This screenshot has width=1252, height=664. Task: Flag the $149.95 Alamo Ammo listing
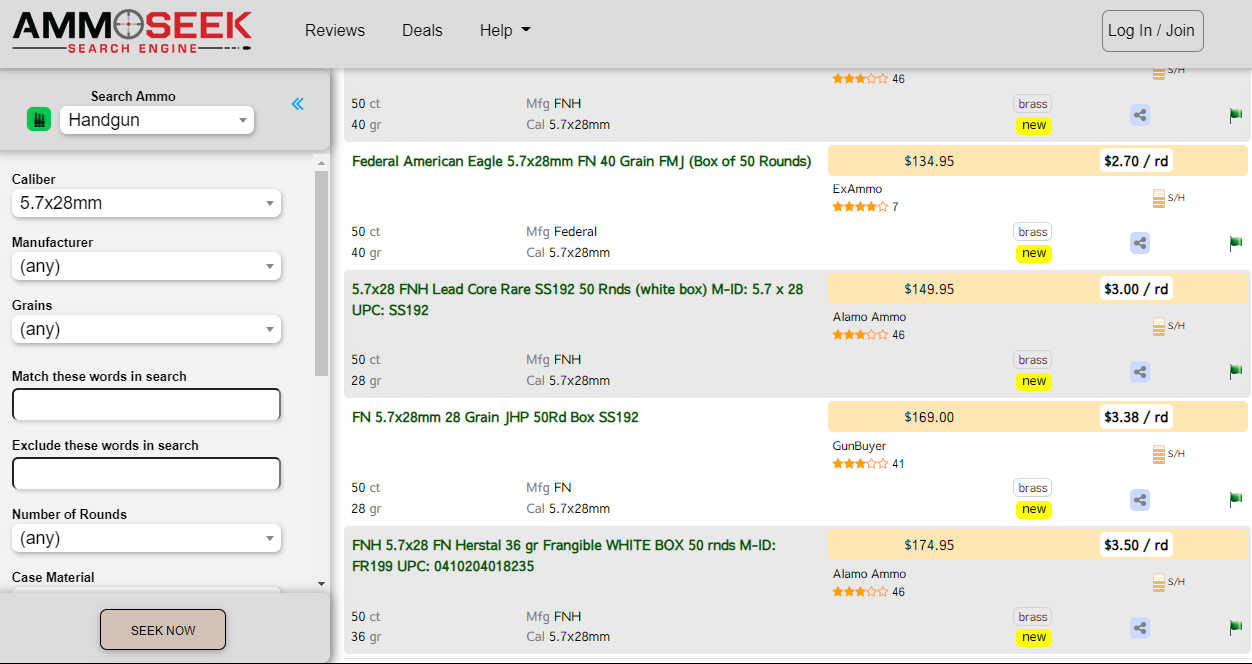1235,372
